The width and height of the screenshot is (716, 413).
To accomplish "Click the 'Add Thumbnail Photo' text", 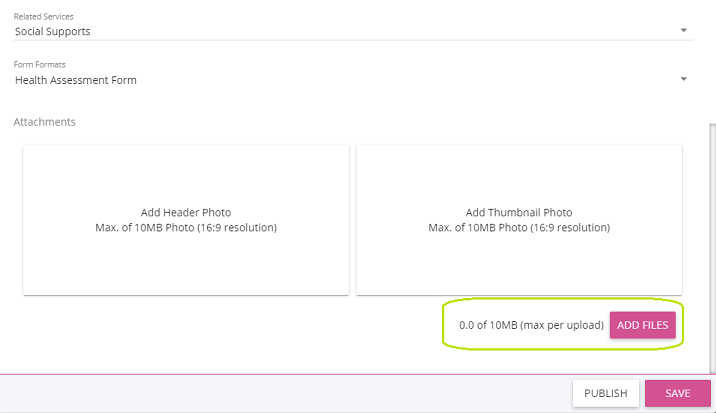I will coord(519,212).
